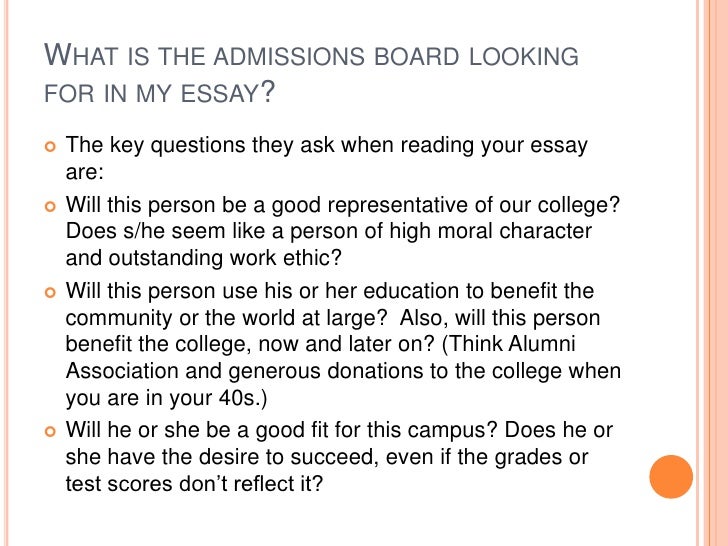Click the final line "test scores don't reflect it?"
Viewport: 728px width, 546px height.
tap(193, 482)
